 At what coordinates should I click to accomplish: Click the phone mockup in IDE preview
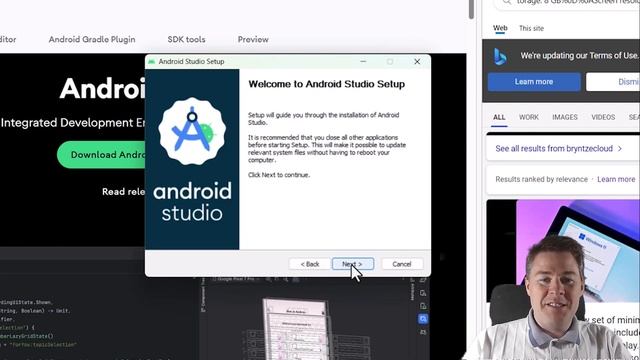click(x=296, y=329)
